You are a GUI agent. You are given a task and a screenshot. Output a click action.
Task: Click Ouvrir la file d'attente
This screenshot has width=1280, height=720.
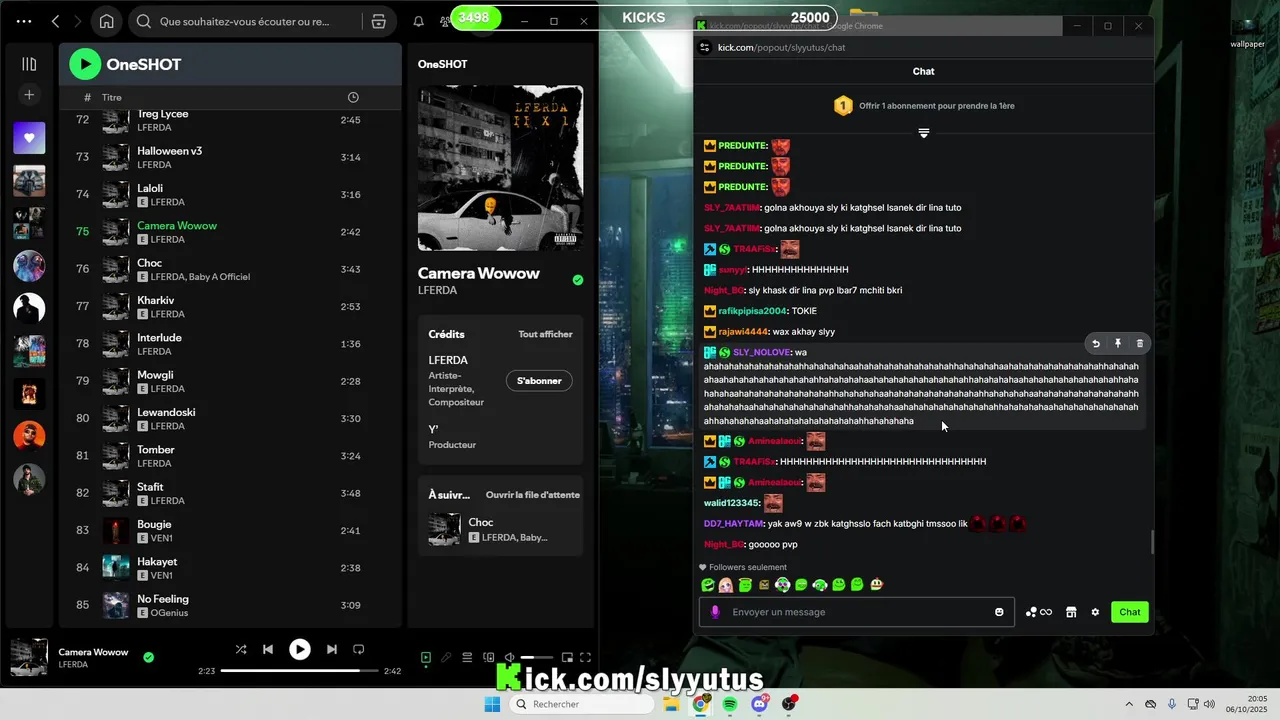[533, 495]
